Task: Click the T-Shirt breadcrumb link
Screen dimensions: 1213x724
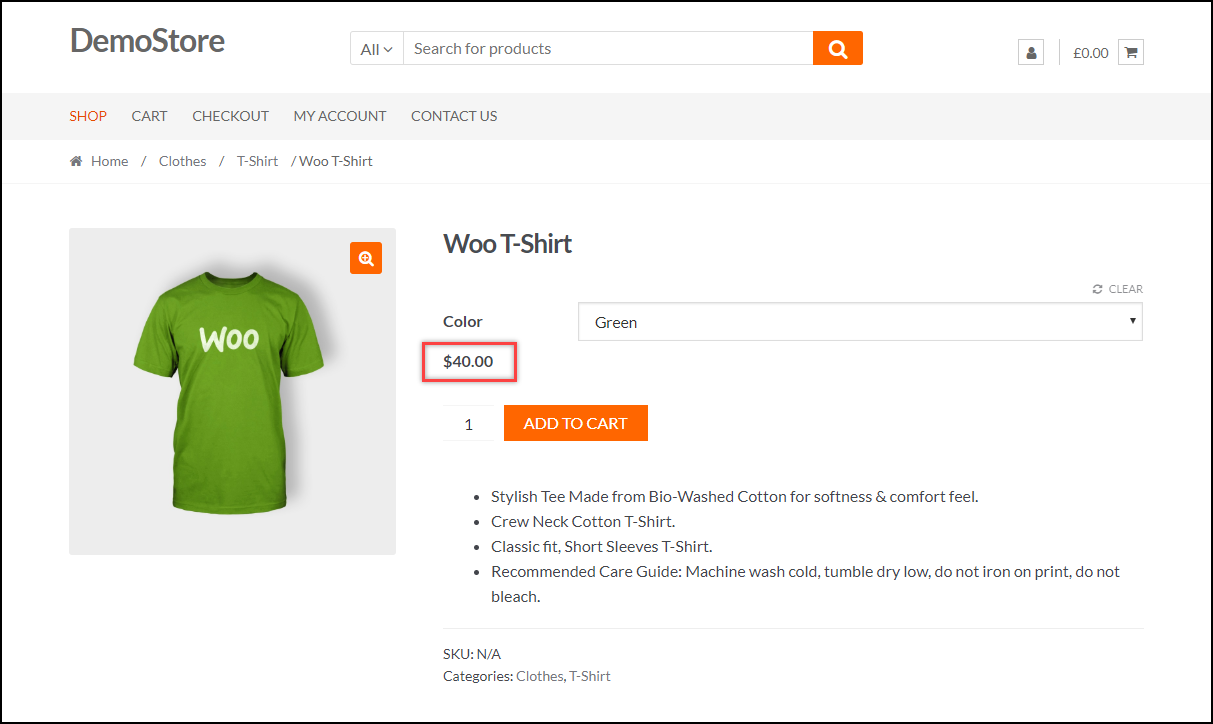Action: [x=257, y=161]
